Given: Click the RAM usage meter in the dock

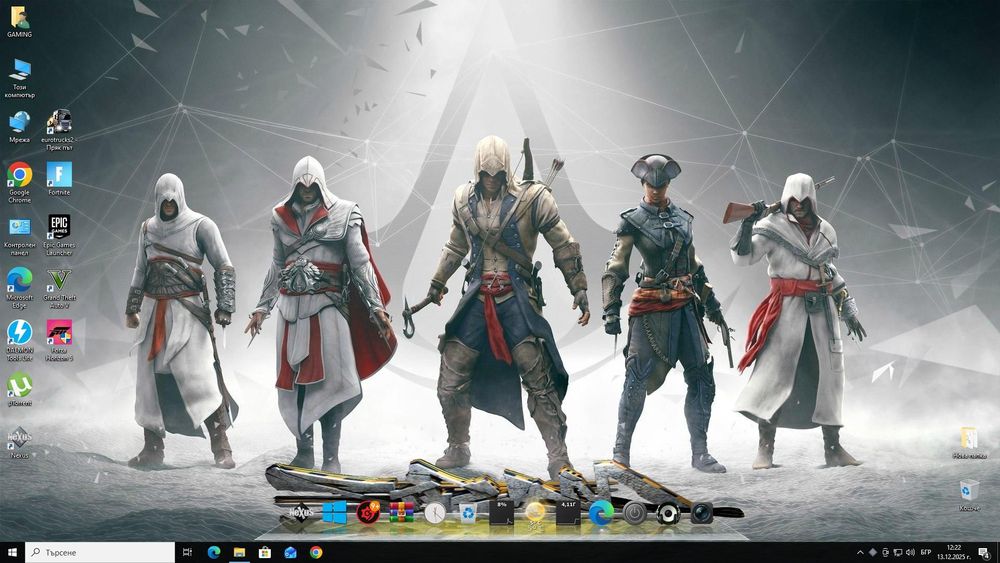Looking at the screenshot, I should click(x=568, y=513).
